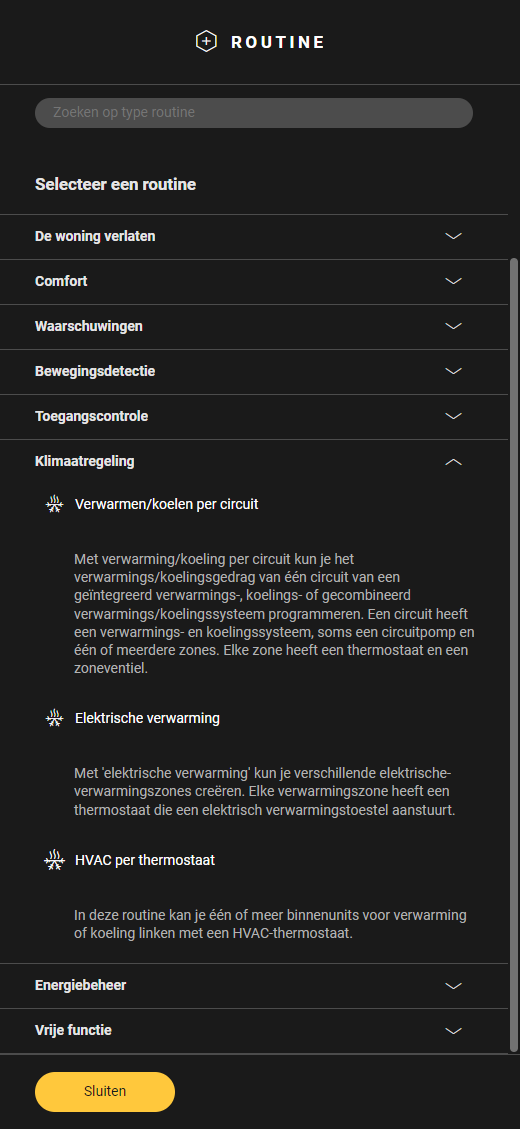Choose HVAC per thermostaat routine

(x=145, y=860)
